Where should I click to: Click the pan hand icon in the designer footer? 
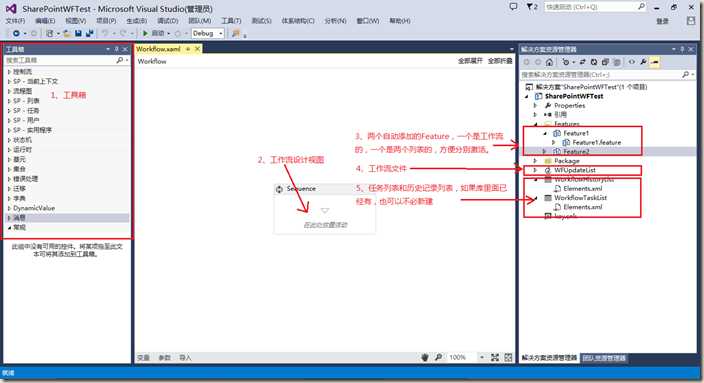pos(425,357)
